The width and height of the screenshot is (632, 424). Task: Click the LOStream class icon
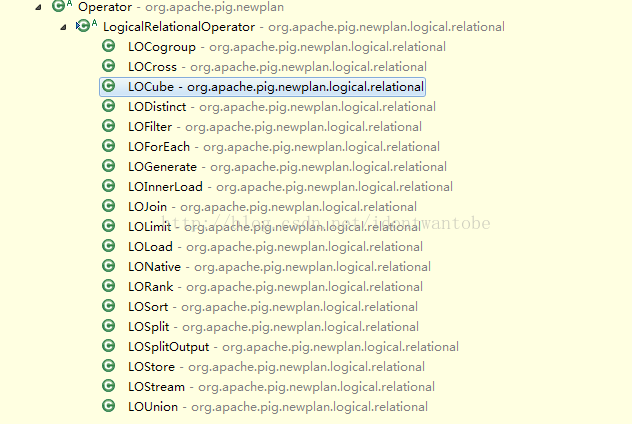click(108, 386)
